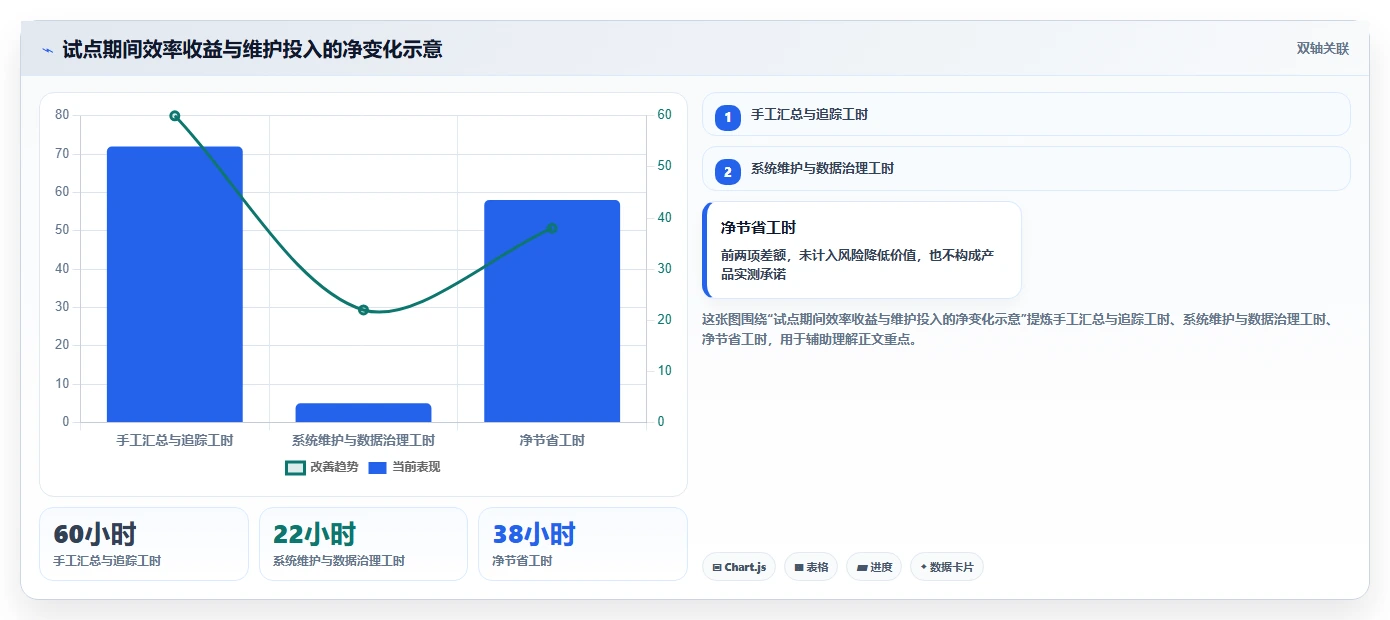The image size is (1390, 620).
Task: Open the 系统维护与数据治理工时 list item
Action: [x=1026, y=168]
